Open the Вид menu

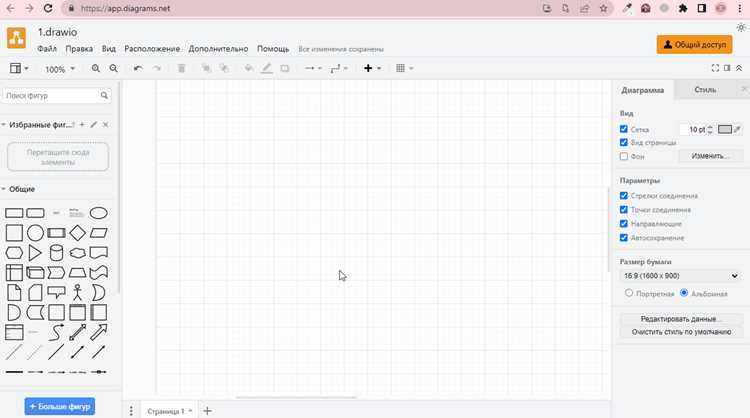[x=109, y=49]
